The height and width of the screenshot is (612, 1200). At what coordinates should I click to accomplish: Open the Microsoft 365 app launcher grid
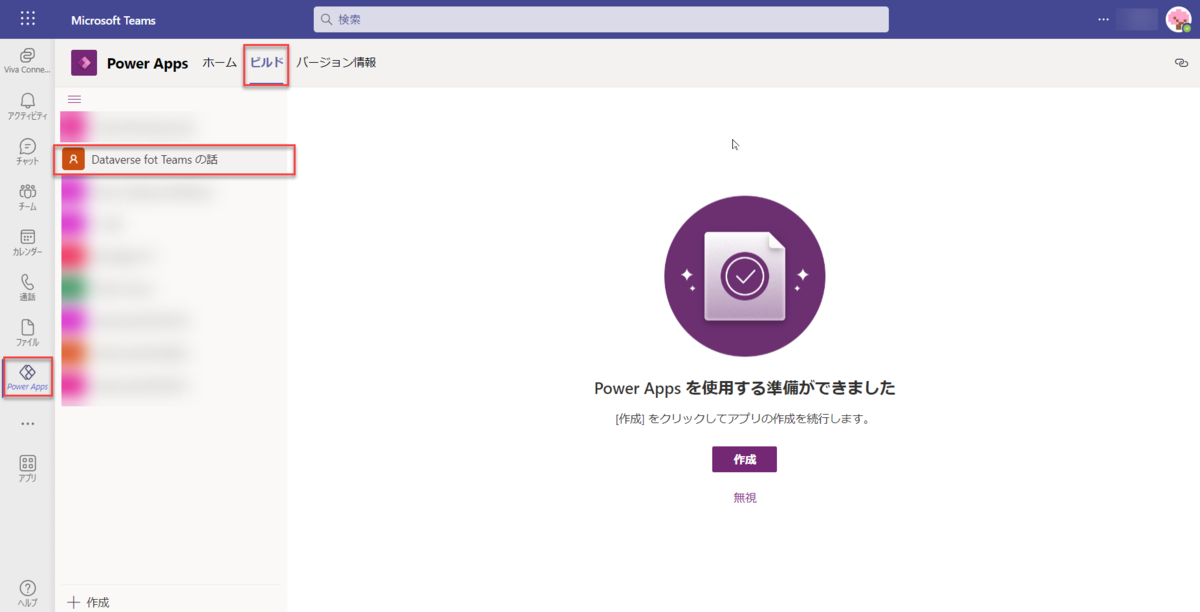27,19
